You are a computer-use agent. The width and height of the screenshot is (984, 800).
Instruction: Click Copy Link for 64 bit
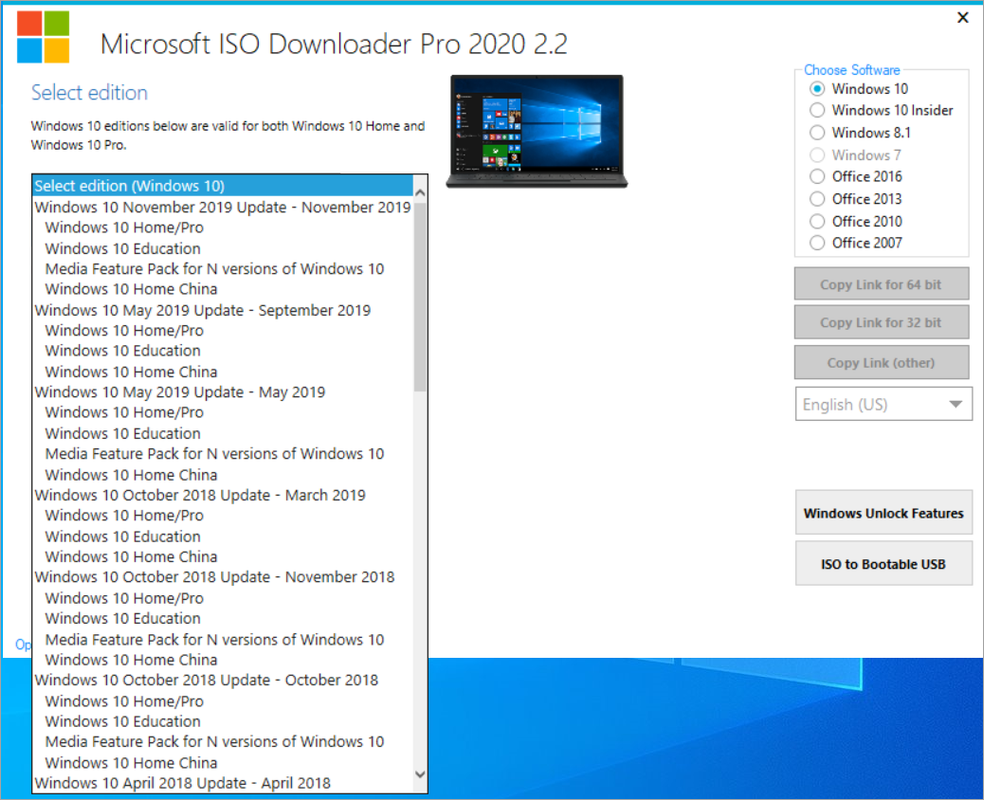point(881,284)
